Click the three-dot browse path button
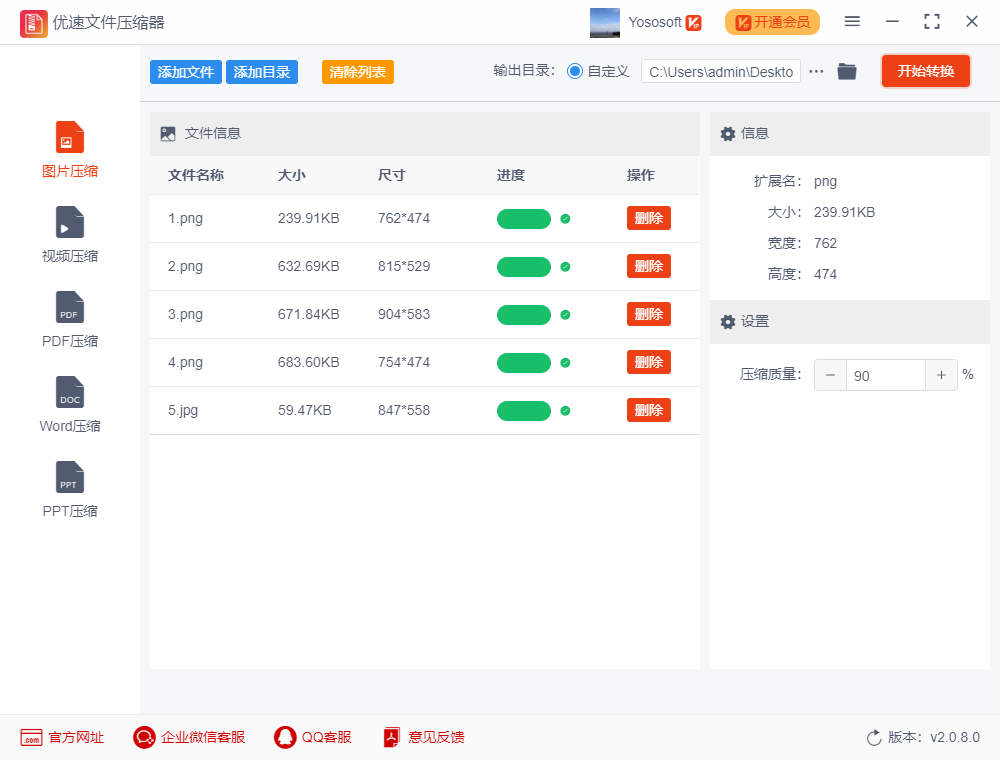The height and width of the screenshot is (760, 1000). tap(816, 71)
